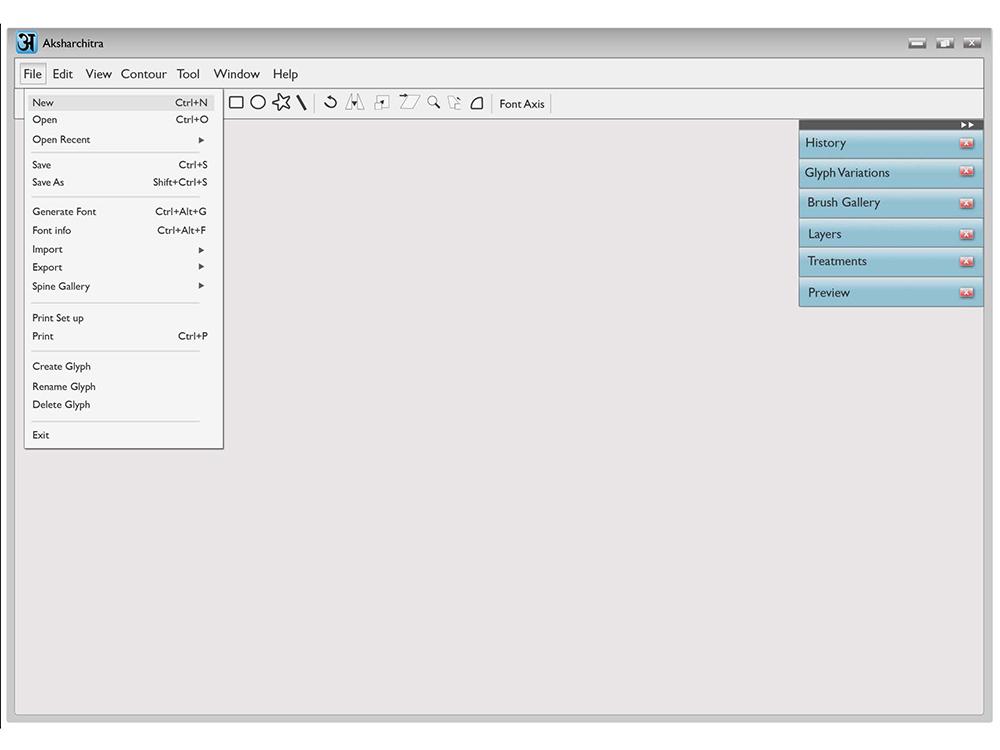Select the Star shape tool
Viewport: 1000px width, 750px height.
point(281,102)
